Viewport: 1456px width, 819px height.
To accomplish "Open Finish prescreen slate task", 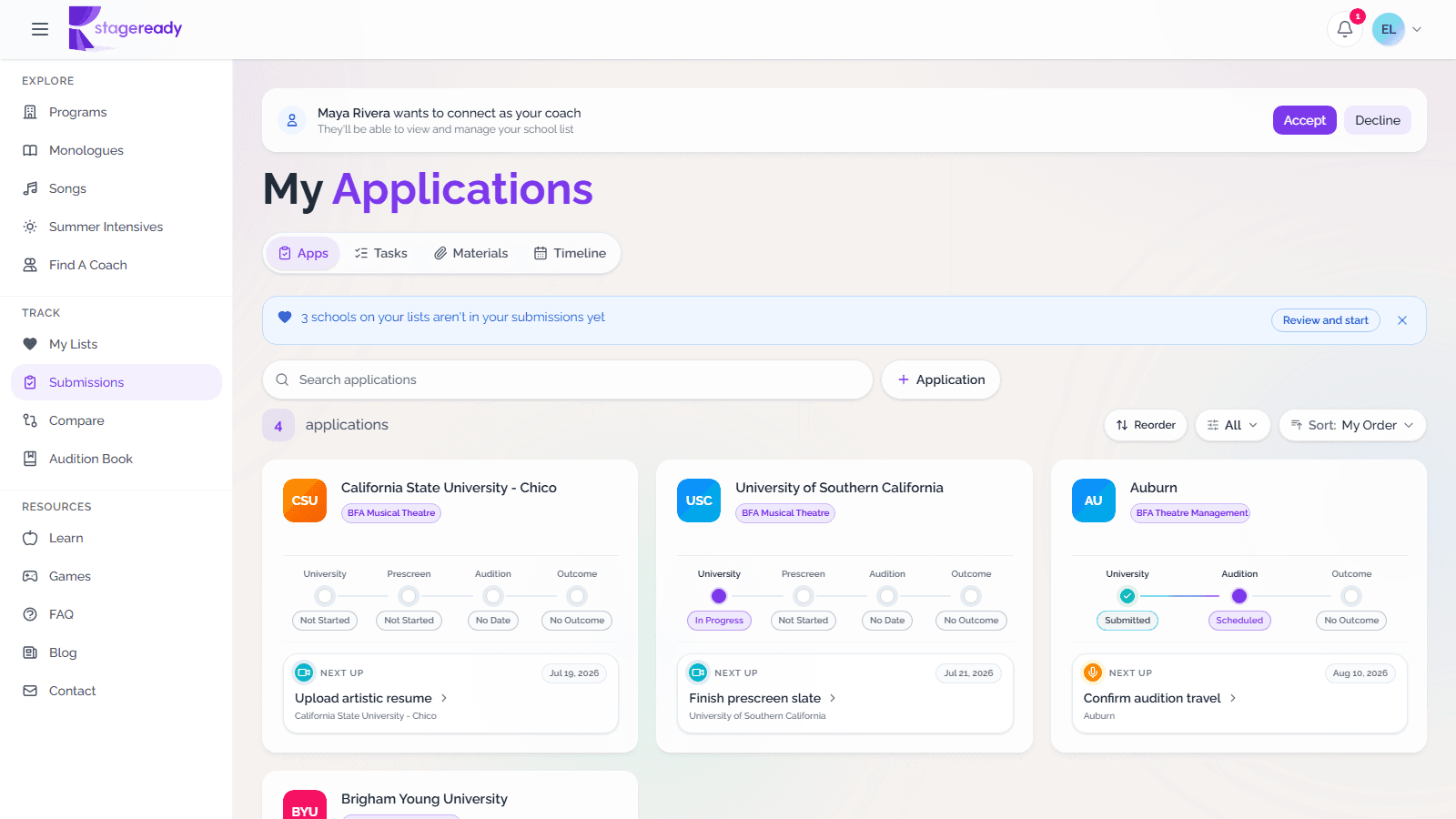I will (762, 698).
